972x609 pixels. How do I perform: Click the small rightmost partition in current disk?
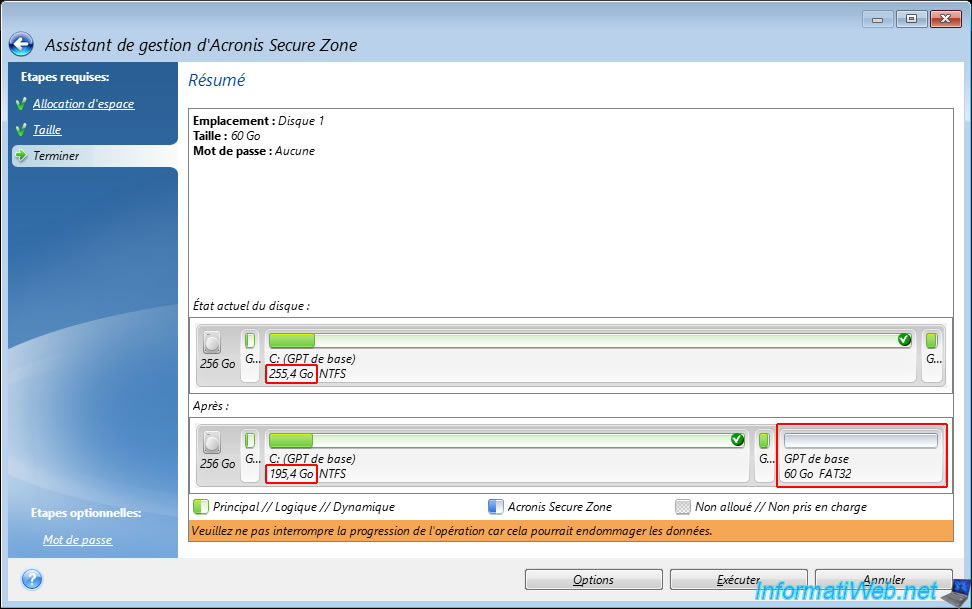(932, 355)
